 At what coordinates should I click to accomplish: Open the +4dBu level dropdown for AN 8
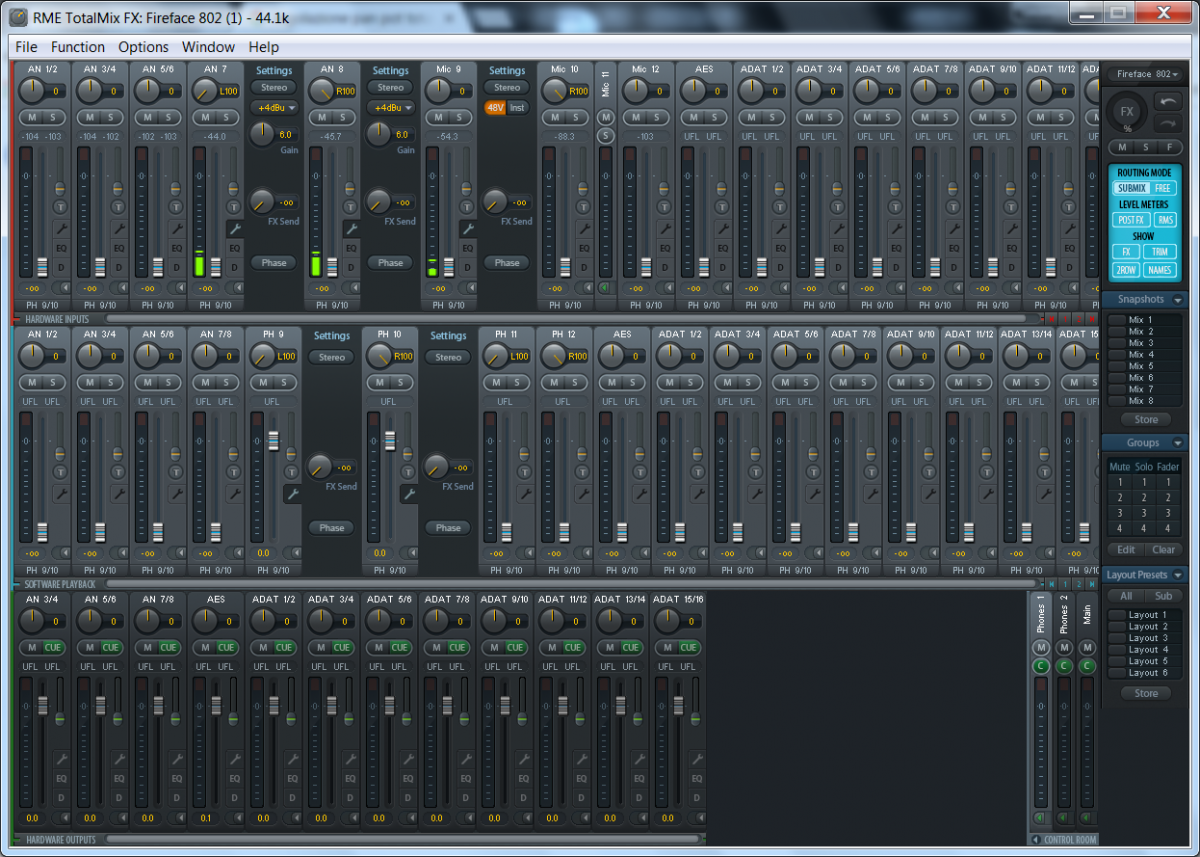pos(390,107)
